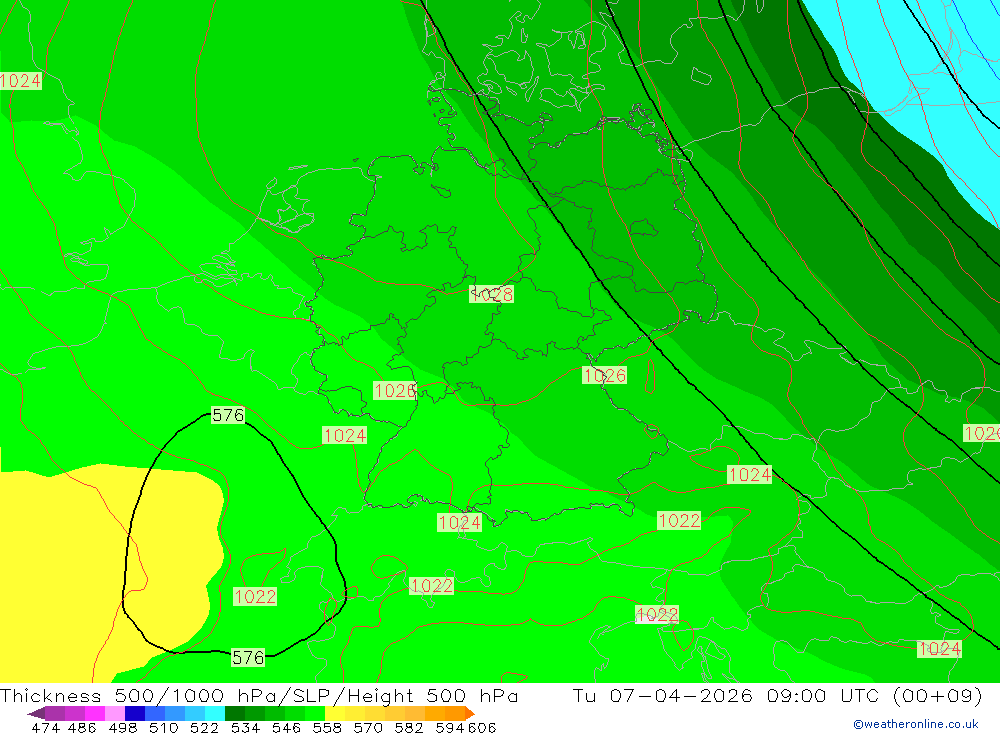Click the dark blue legend color swatch
Screen dimensions: 1000x733
tap(135, 713)
